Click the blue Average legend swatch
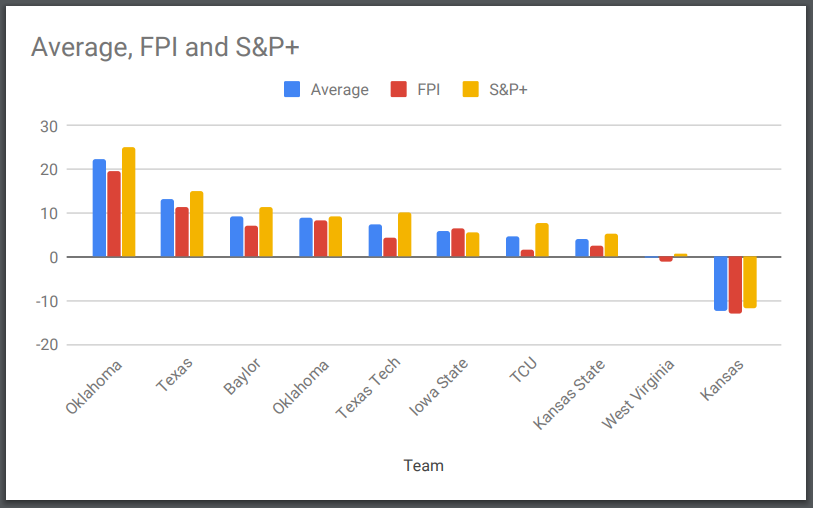The image size is (813, 508). (x=293, y=89)
